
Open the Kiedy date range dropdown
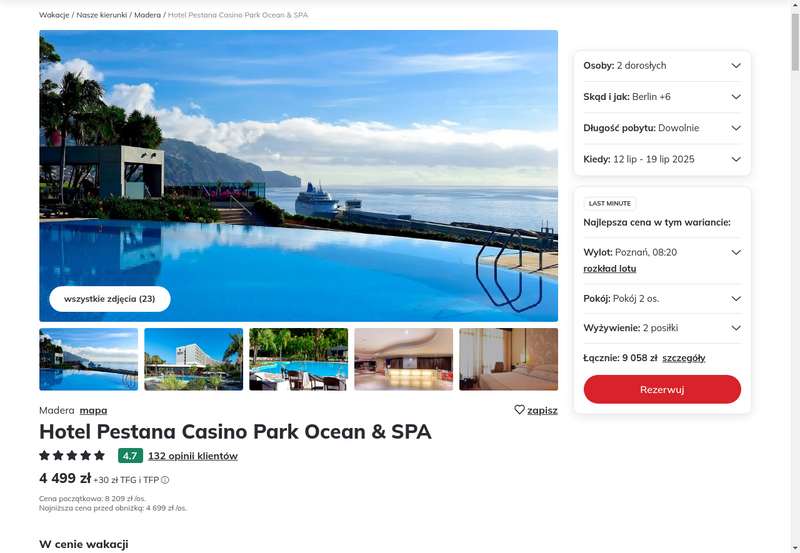[x=662, y=159]
